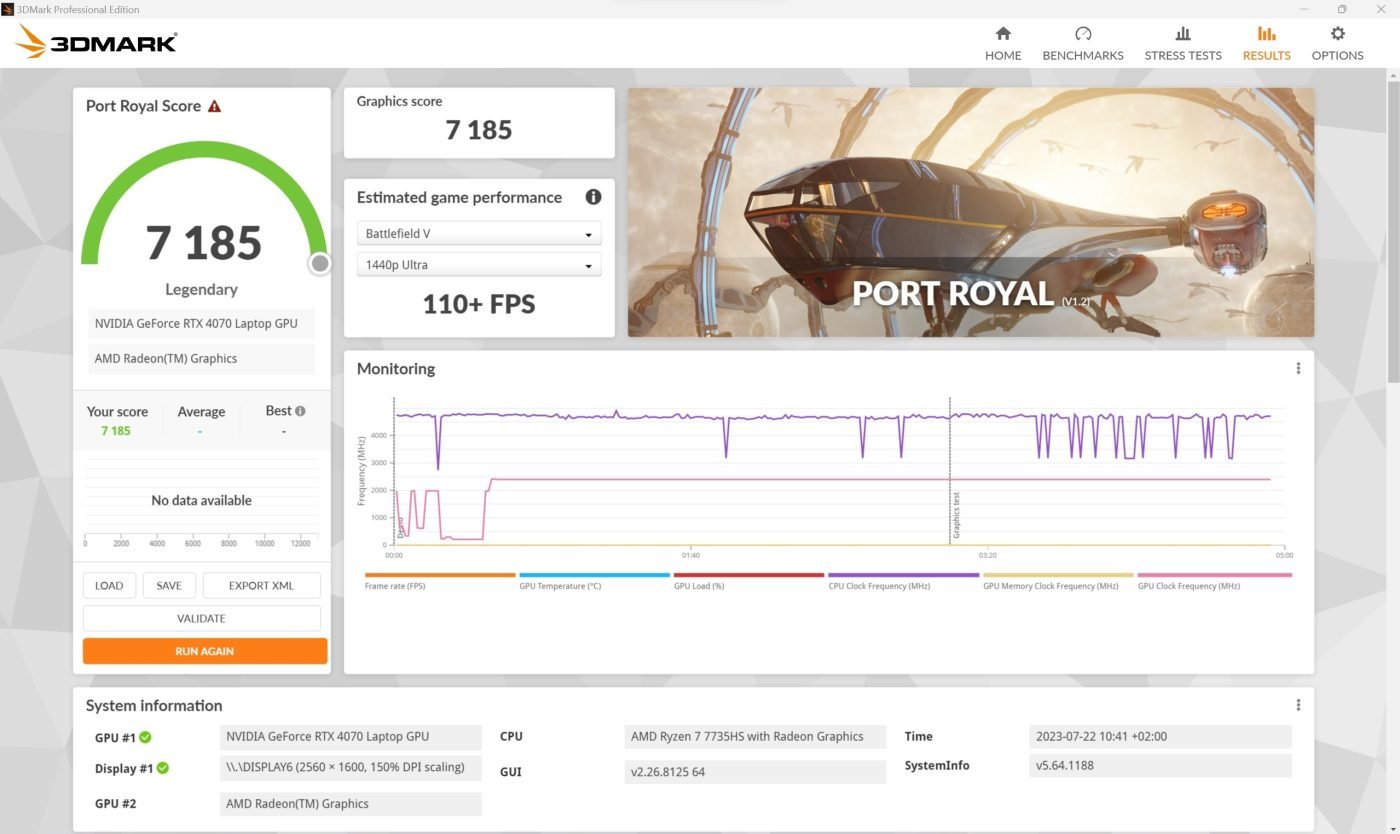Click the Port Royal Score warning triangle
Screen dimensions: 1400x834
214,106
